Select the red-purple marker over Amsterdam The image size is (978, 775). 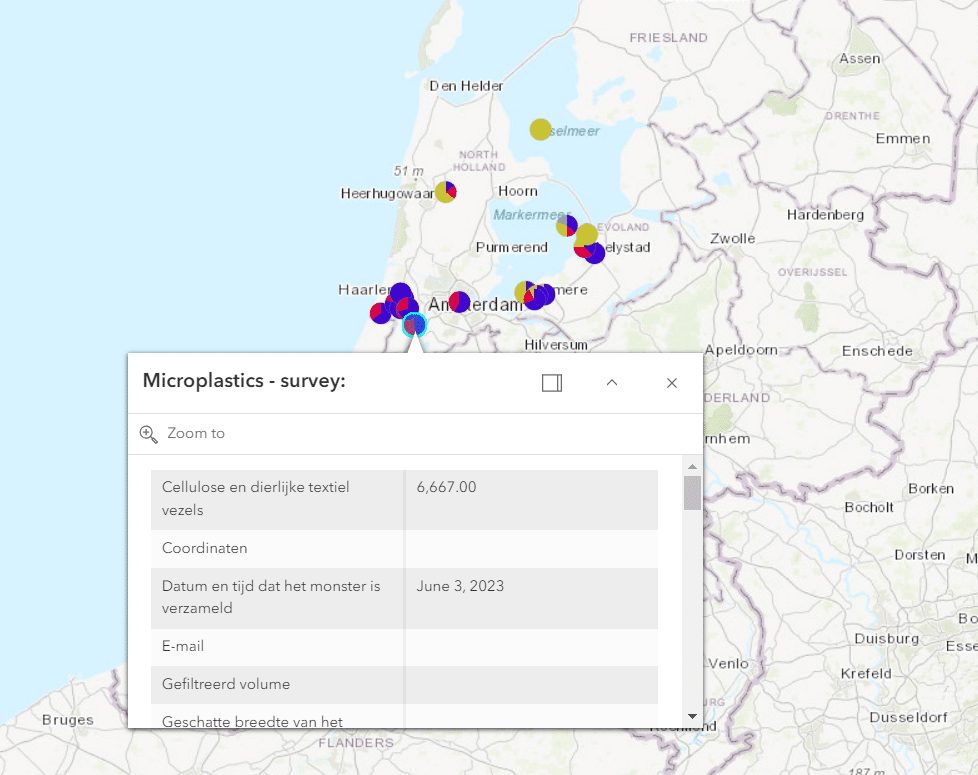pos(459,301)
